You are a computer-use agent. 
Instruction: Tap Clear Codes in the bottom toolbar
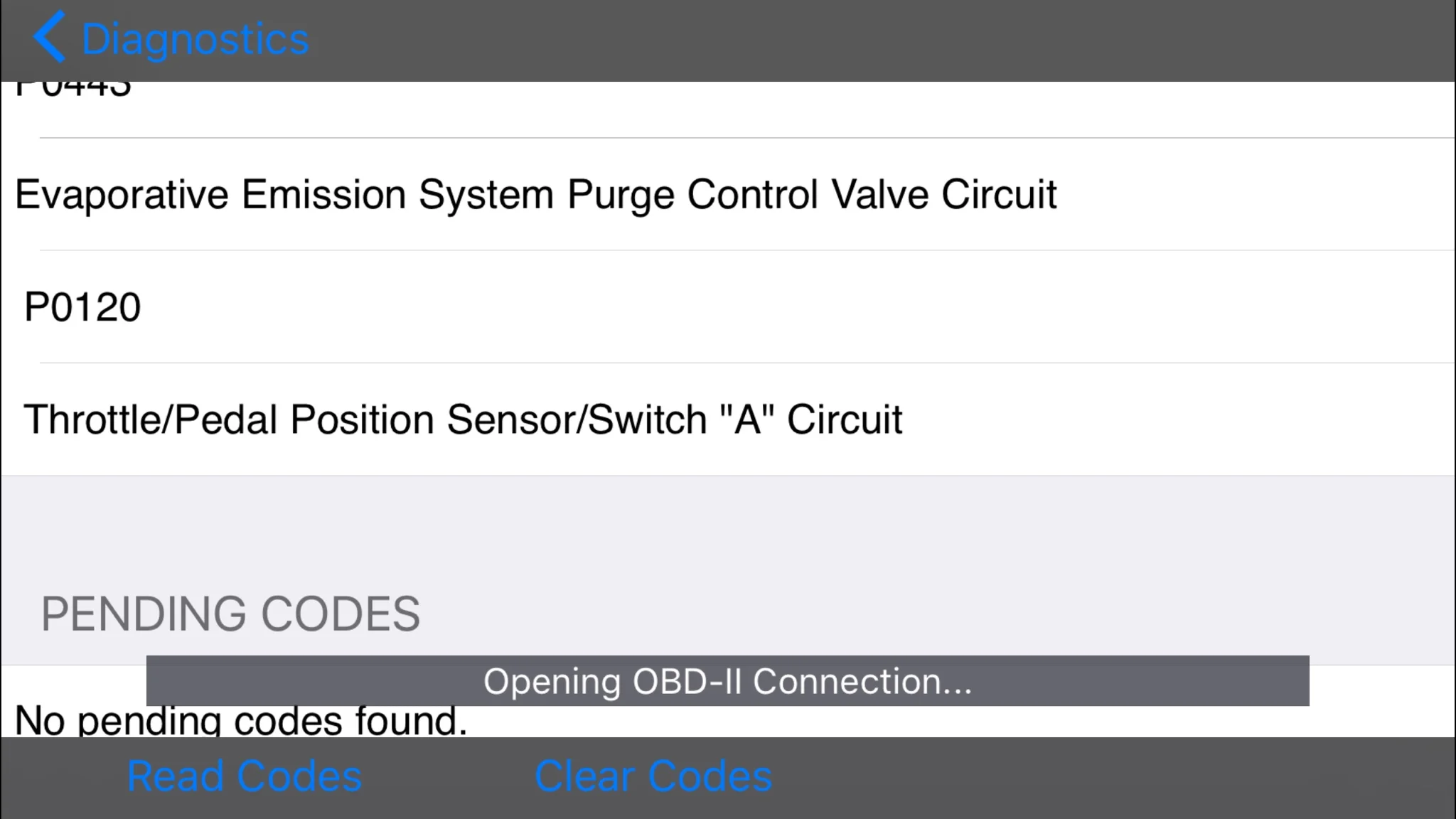click(x=653, y=776)
